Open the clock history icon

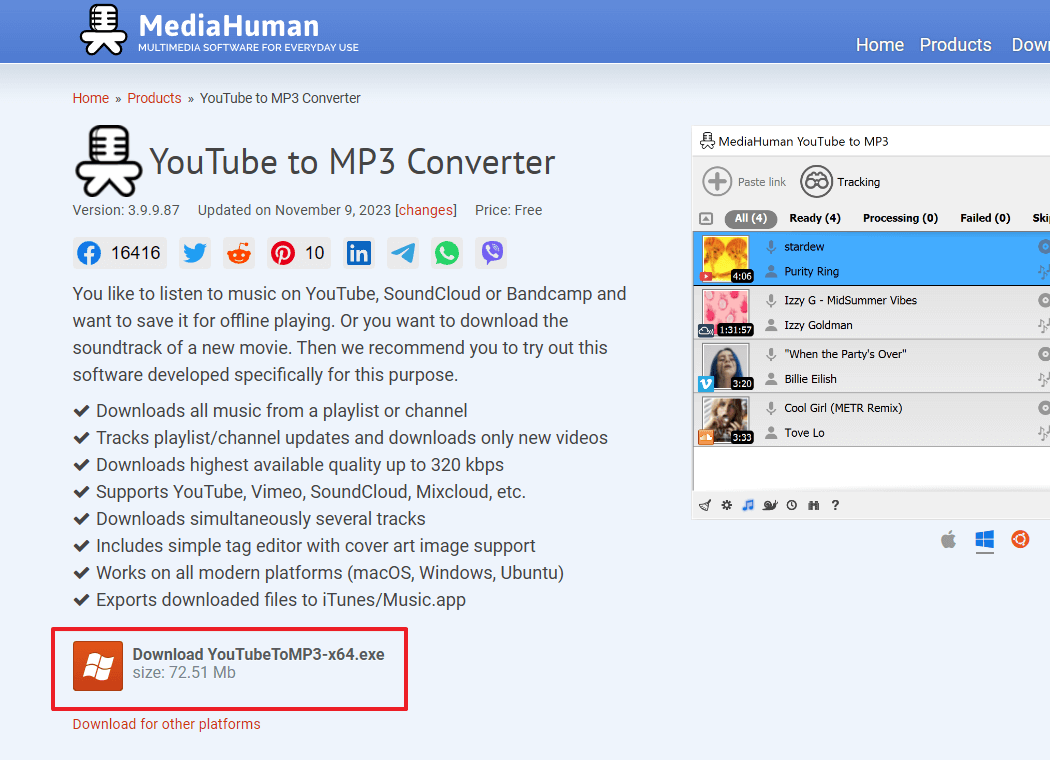(791, 505)
